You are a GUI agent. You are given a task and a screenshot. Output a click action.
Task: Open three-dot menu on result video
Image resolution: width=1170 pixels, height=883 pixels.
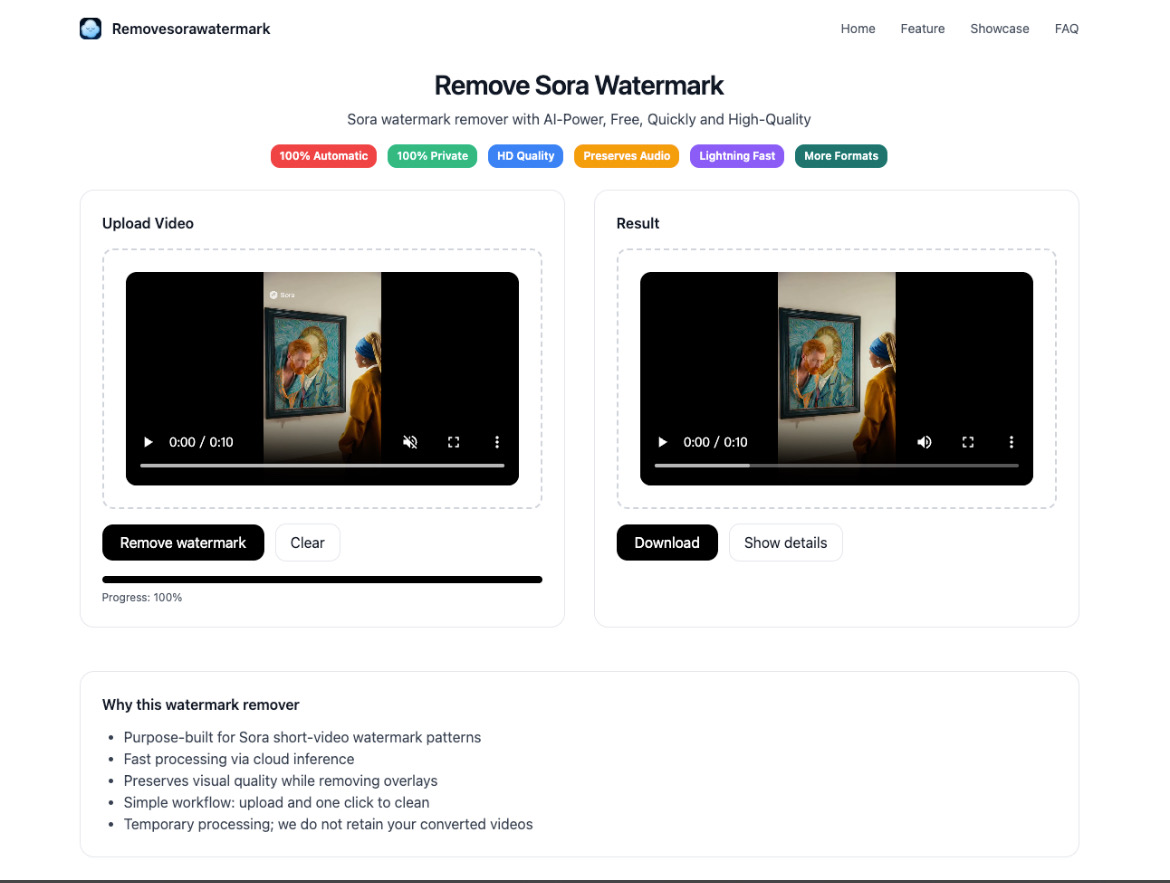[1011, 442]
